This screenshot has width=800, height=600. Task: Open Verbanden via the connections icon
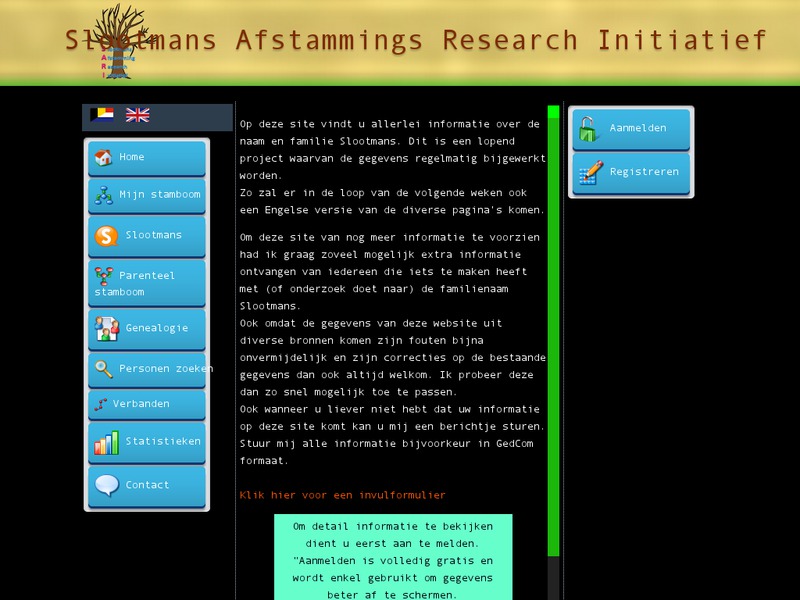[x=101, y=404]
